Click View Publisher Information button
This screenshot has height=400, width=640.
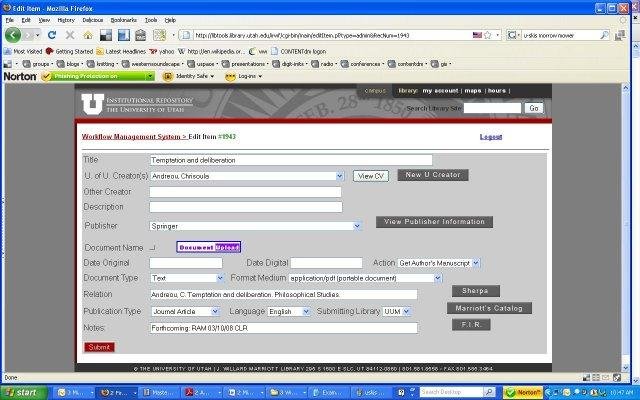434,222
